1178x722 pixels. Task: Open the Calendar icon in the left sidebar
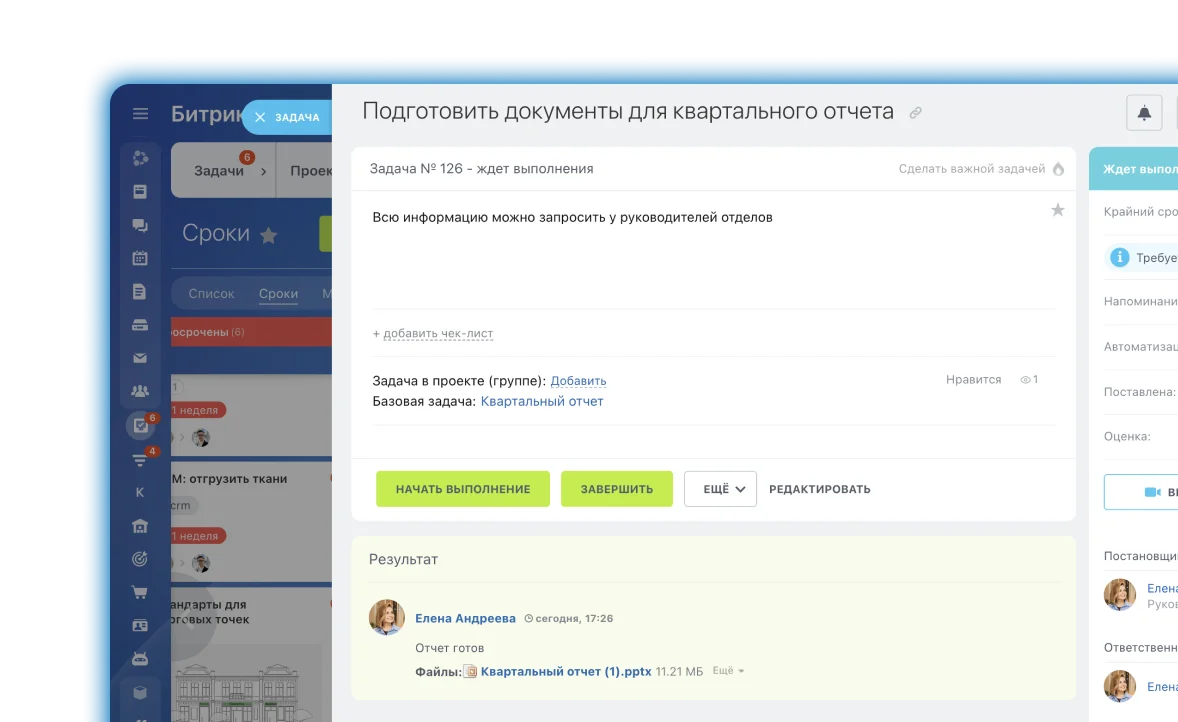point(139,259)
